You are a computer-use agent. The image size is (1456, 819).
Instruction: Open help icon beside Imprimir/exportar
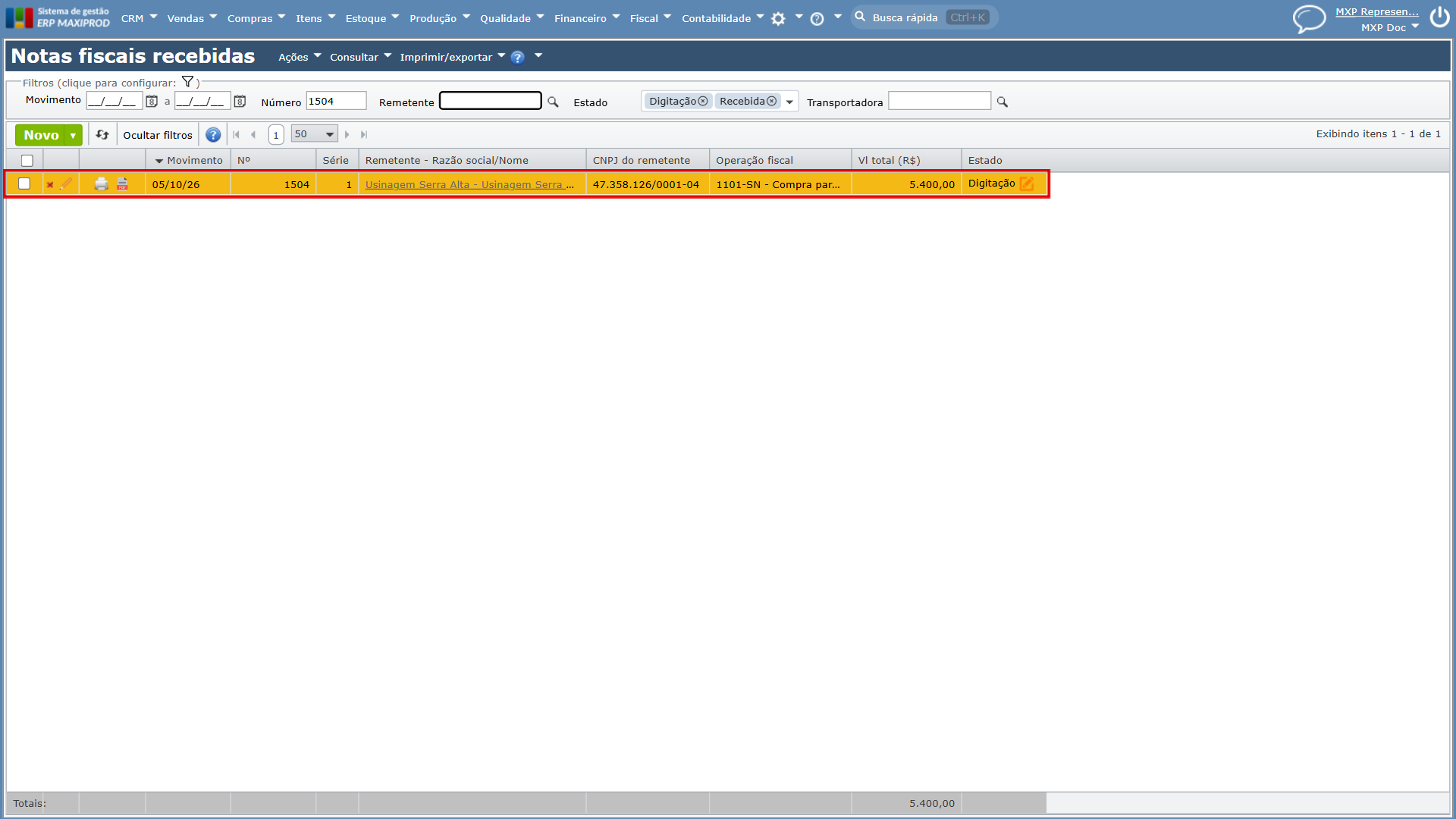pyautogui.click(x=517, y=57)
